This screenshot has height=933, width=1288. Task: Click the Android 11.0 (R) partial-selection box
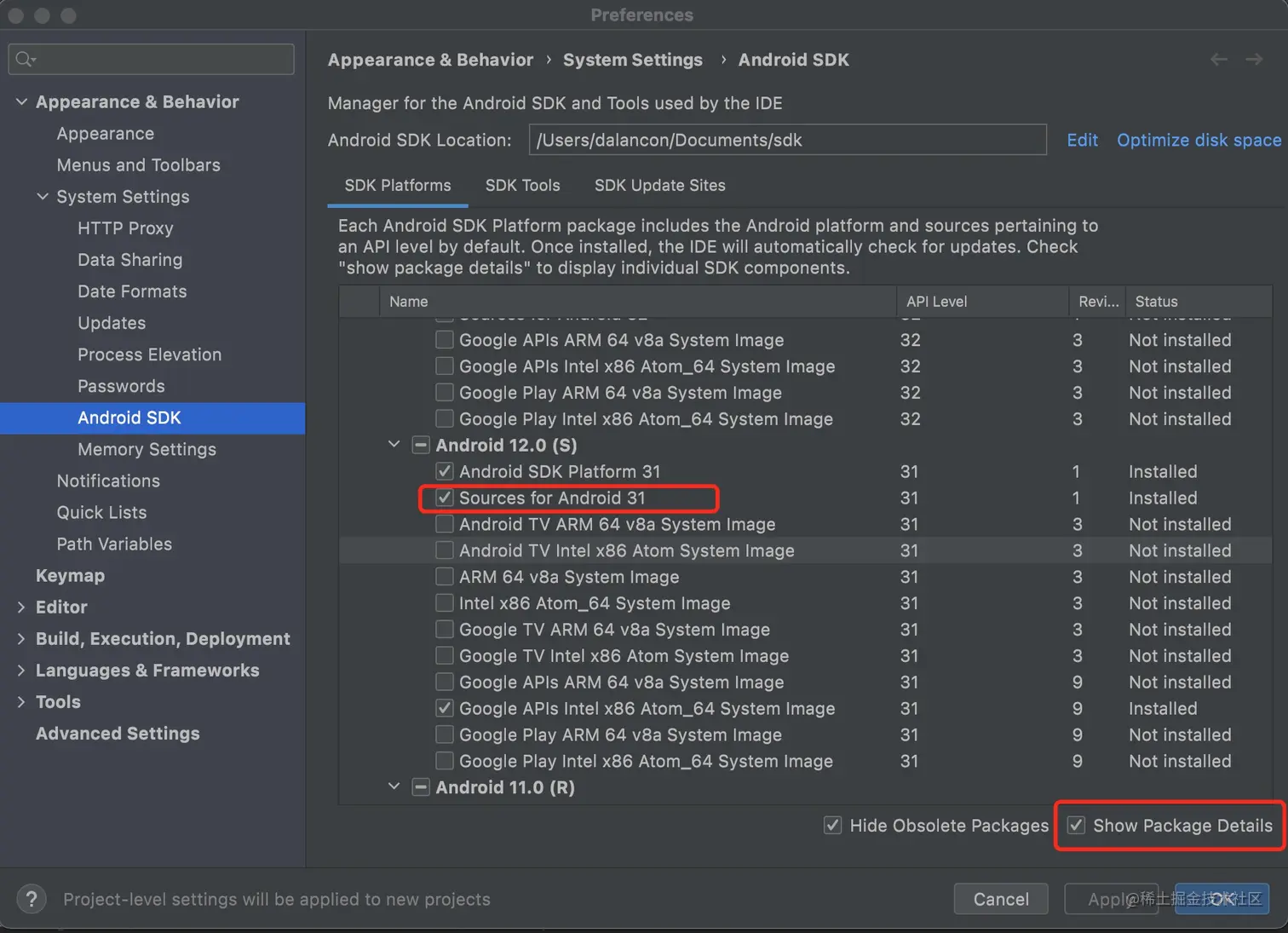(421, 787)
